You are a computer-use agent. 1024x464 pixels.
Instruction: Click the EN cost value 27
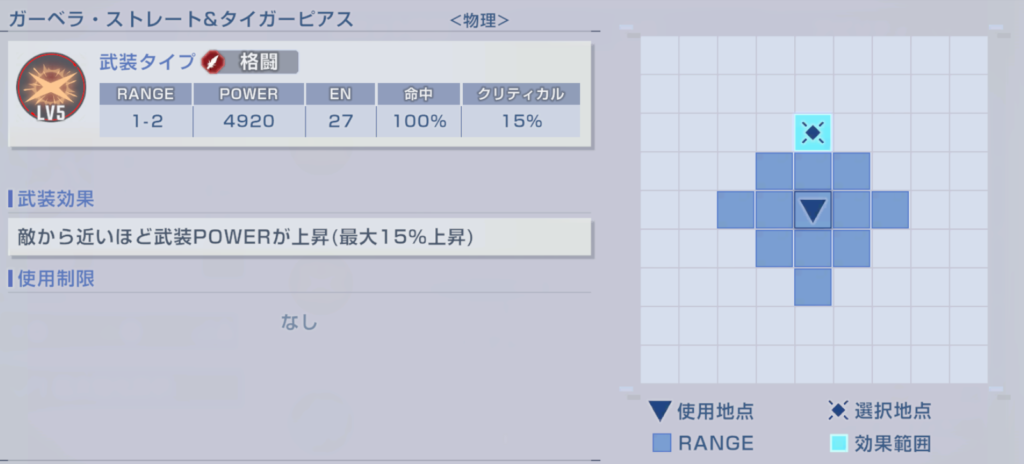click(341, 122)
